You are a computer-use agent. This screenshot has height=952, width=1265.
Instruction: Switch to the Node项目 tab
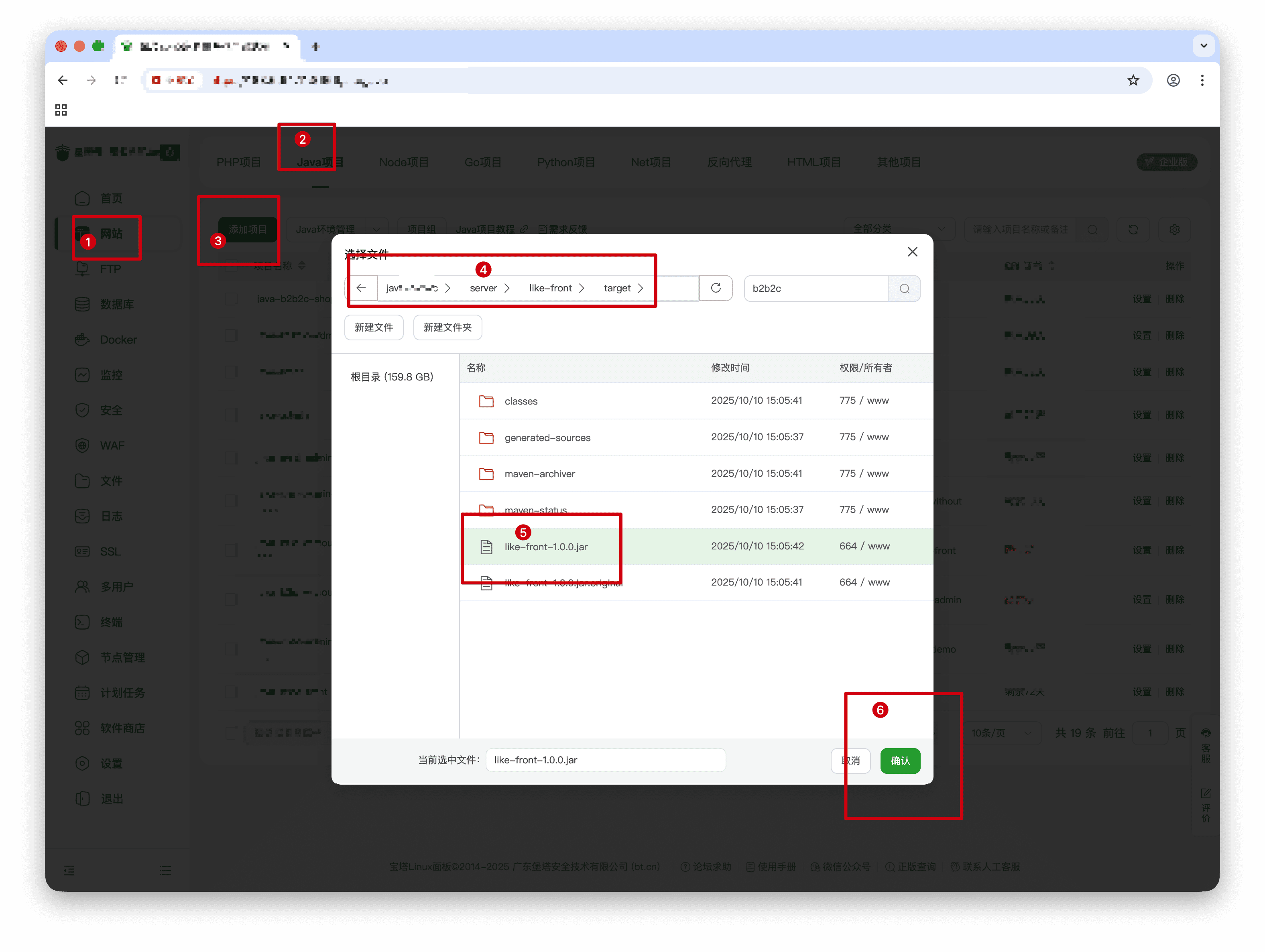click(404, 163)
